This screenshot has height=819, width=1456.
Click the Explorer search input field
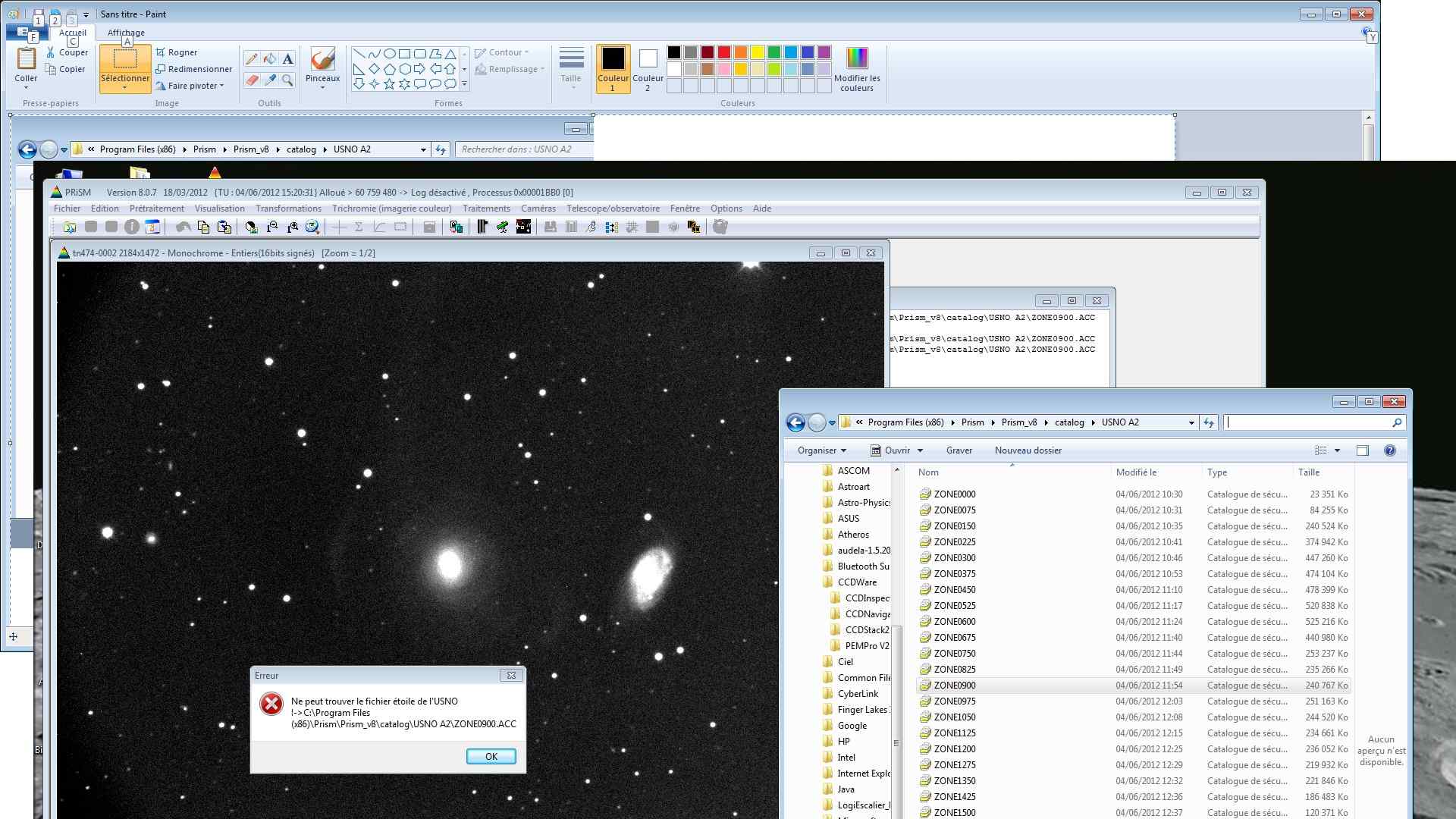[x=1307, y=422]
